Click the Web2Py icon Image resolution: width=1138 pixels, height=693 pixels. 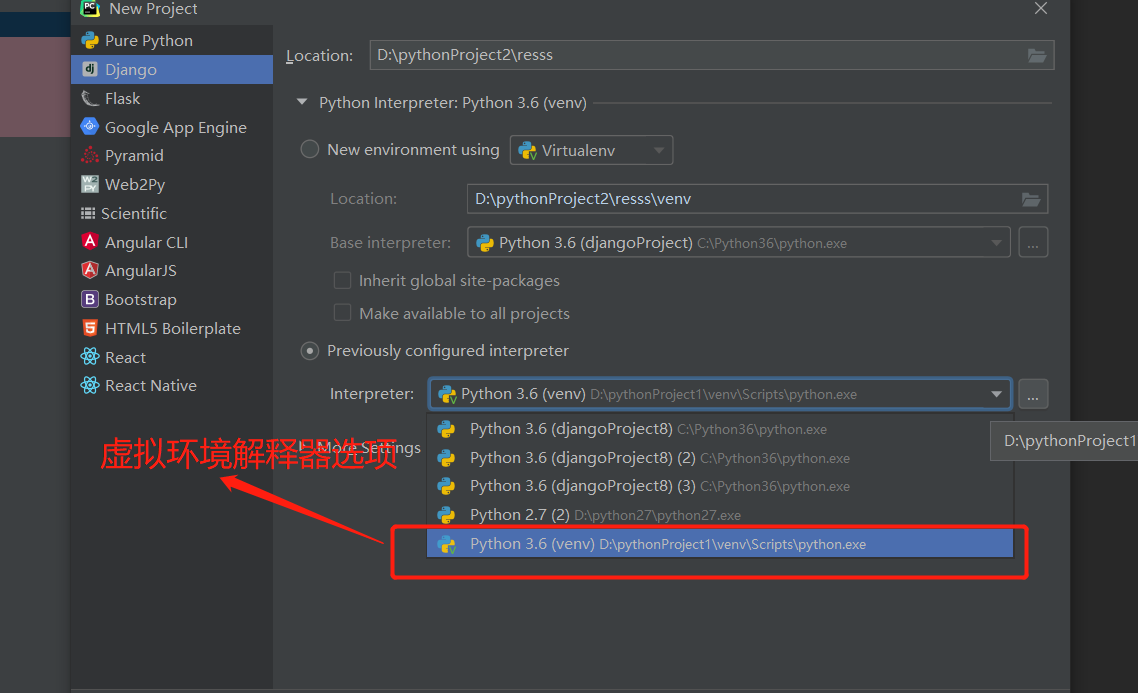[x=89, y=184]
